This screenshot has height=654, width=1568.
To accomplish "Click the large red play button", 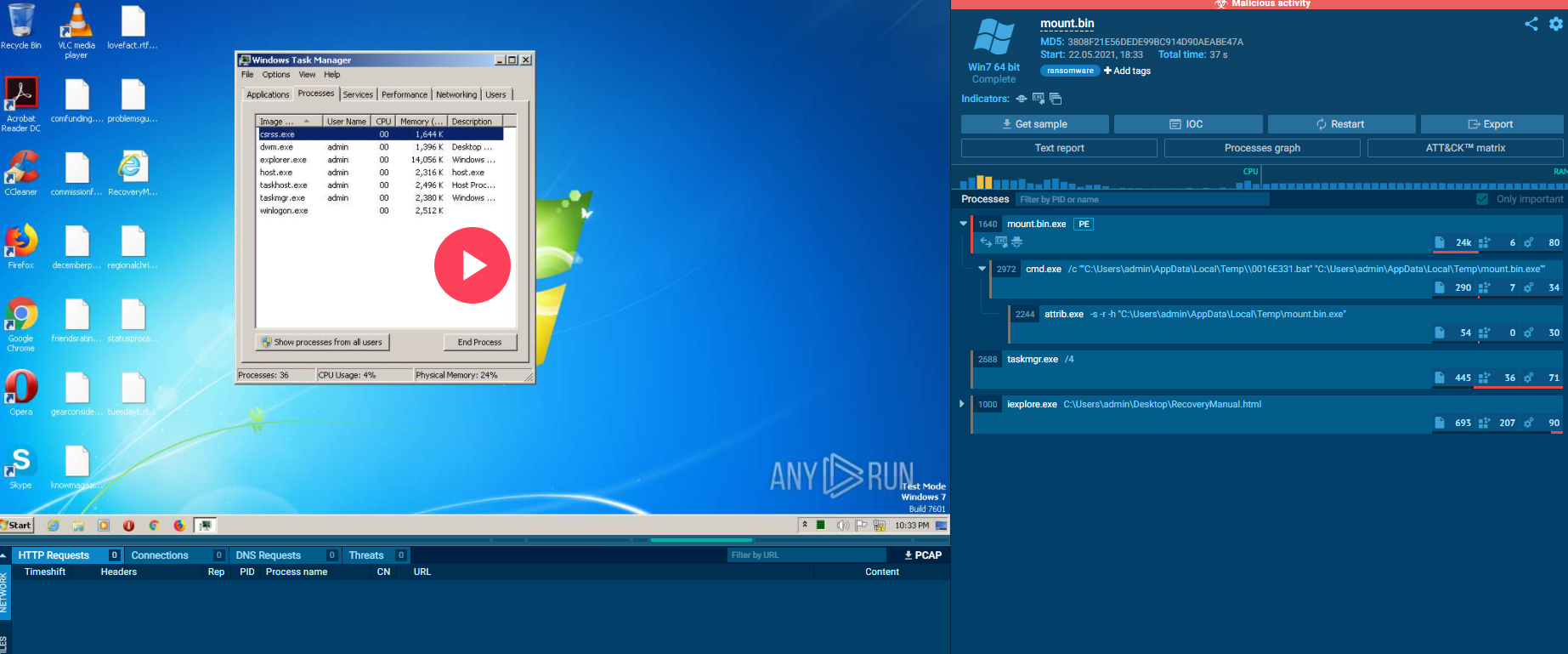I will 473,265.
